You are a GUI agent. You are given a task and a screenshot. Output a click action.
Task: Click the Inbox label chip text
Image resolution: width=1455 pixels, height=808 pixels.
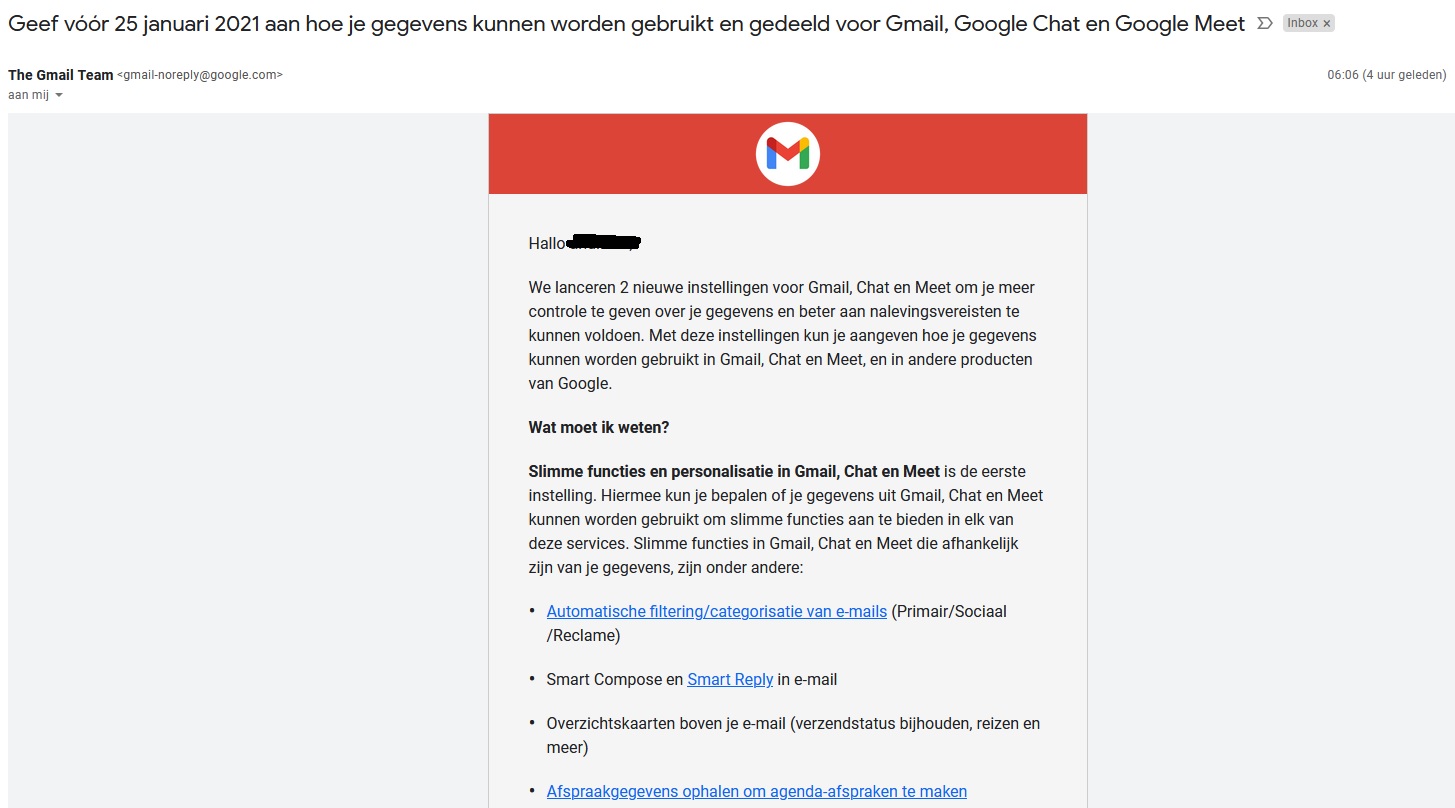coord(1302,23)
